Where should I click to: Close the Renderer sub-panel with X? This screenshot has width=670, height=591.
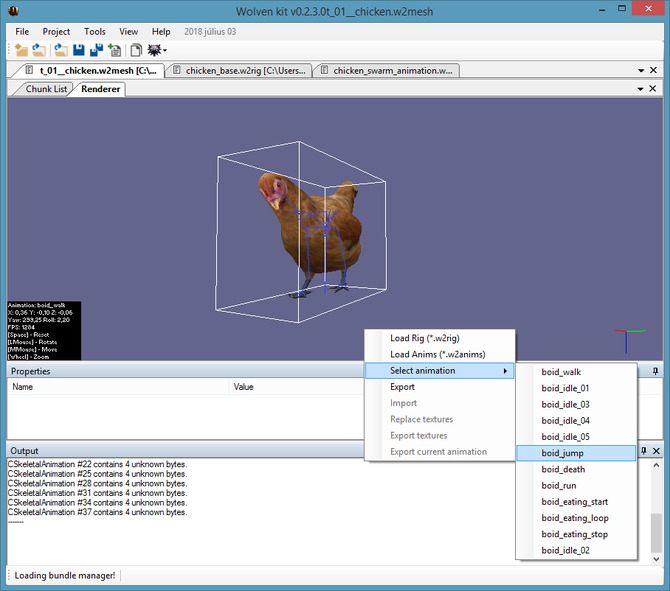[652, 88]
